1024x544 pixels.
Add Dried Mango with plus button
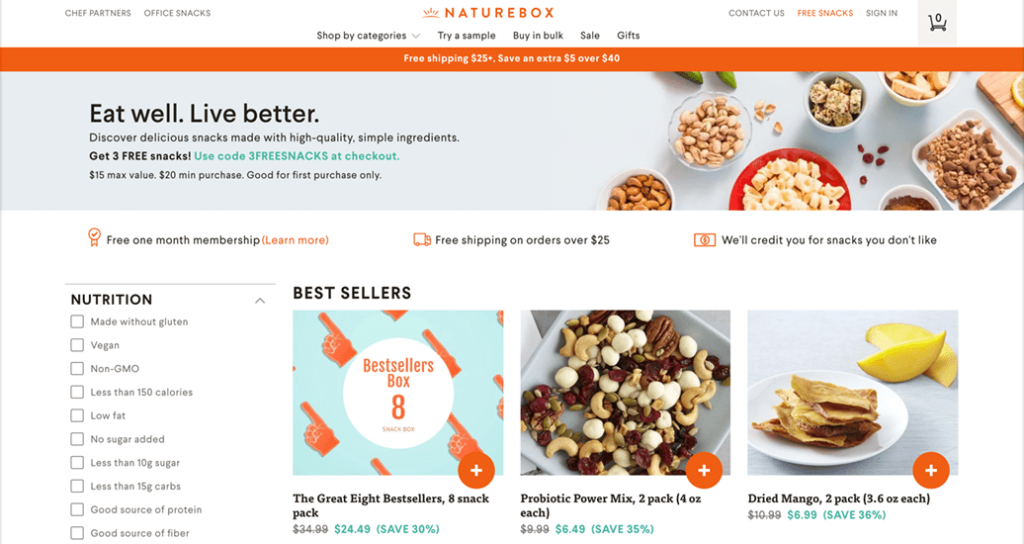click(x=931, y=470)
